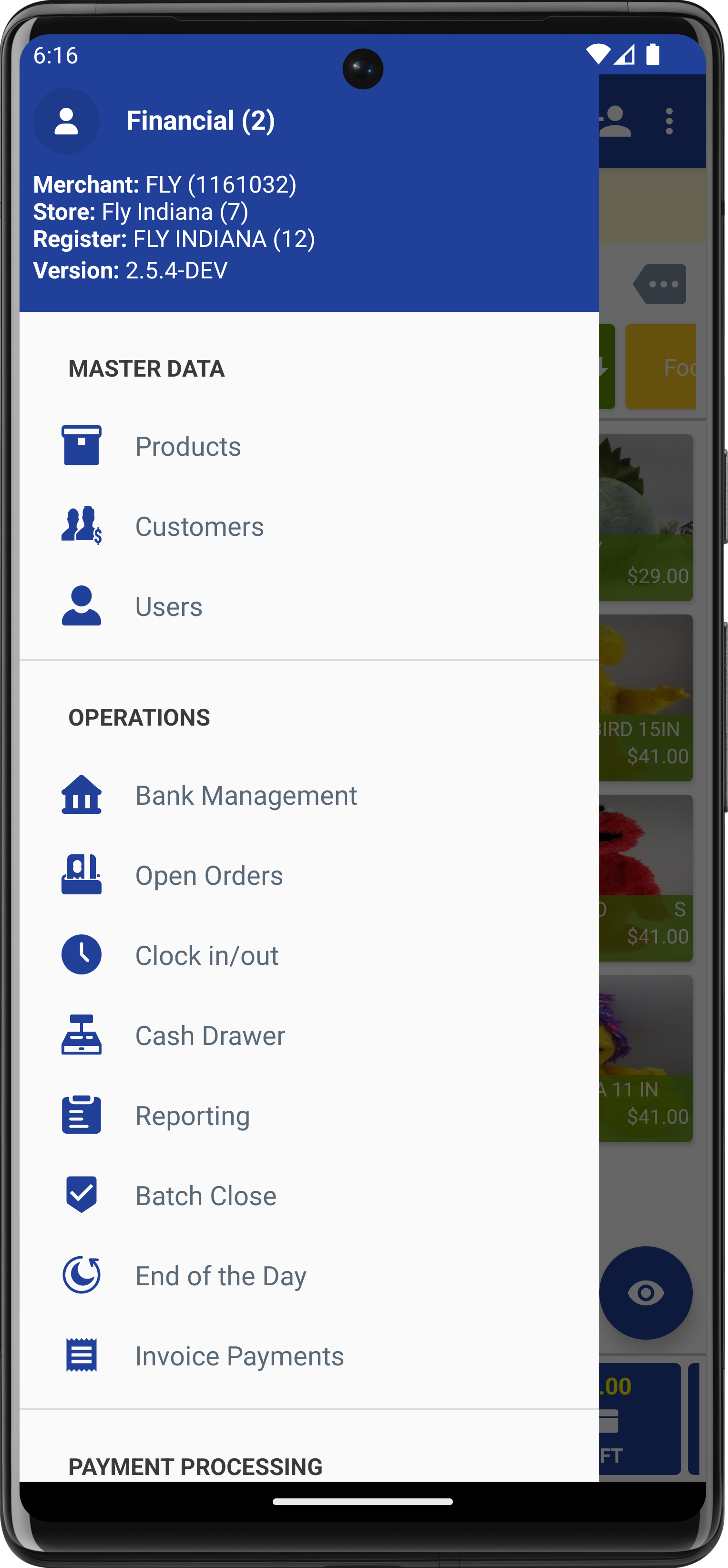Tap the Bank Management building icon
The height and width of the screenshot is (1568, 728).
[82, 794]
